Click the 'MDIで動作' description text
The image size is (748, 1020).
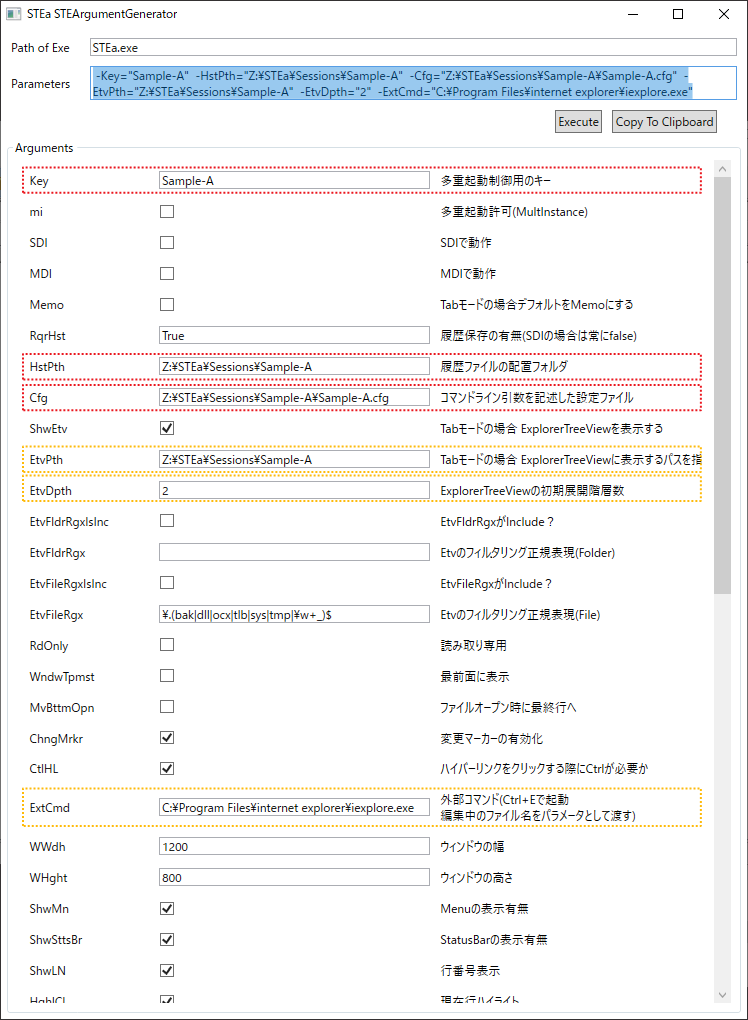pos(468,274)
